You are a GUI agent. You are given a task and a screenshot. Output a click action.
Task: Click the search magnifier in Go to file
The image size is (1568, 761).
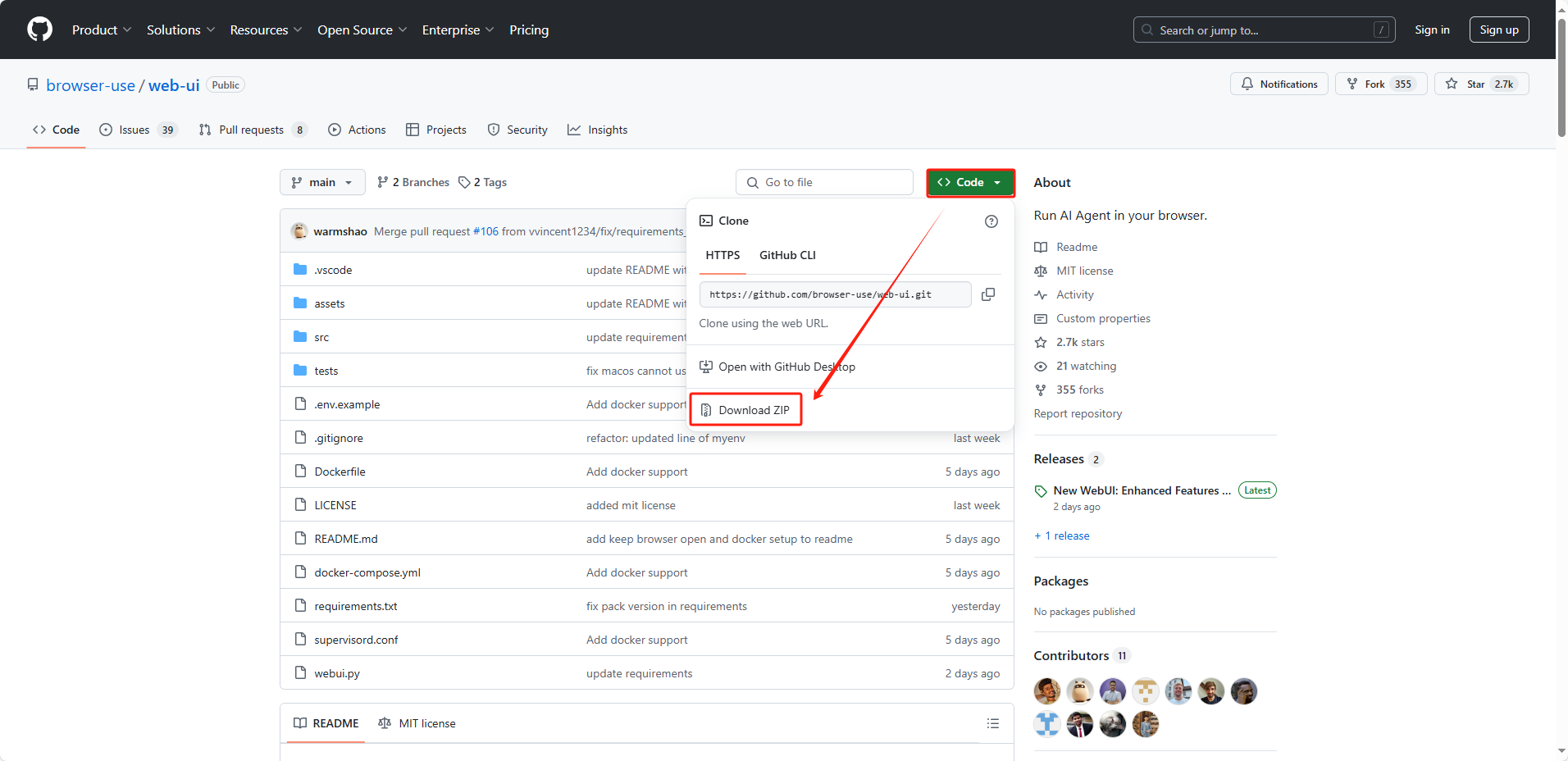coord(752,183)
